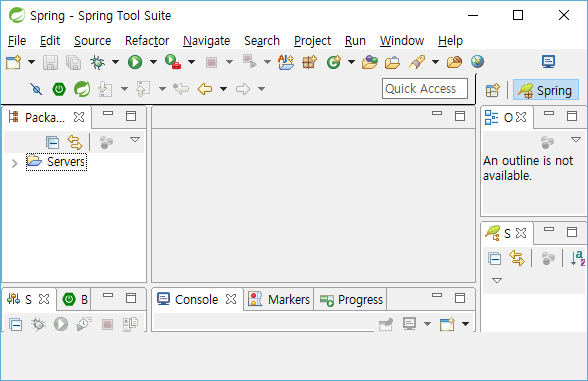Image resolution: width=588 pixels, height=381 pixels.
Task: Open the Refactor menu
Action: (147, 40)
